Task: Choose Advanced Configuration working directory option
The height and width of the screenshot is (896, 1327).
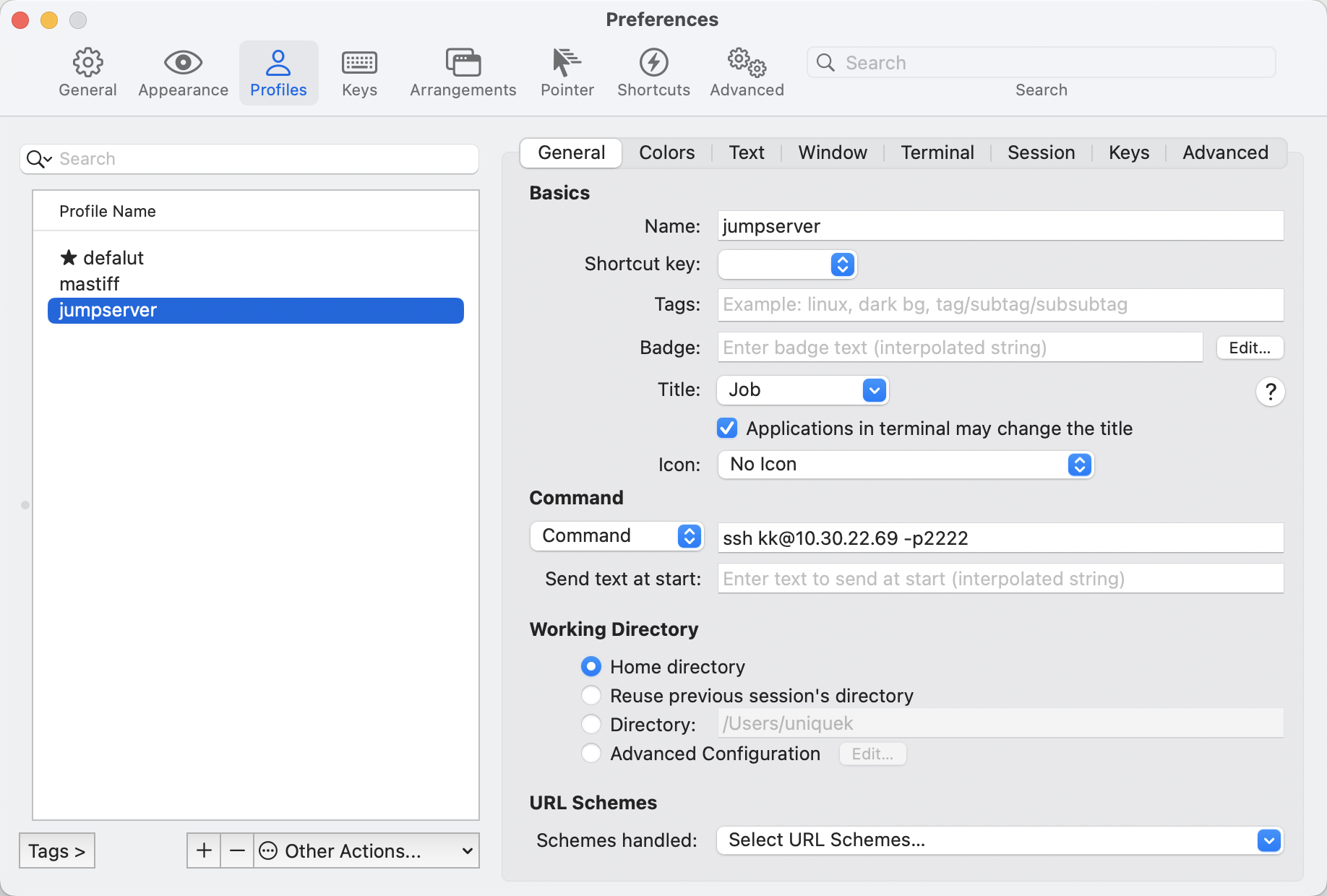Action: 591,754
